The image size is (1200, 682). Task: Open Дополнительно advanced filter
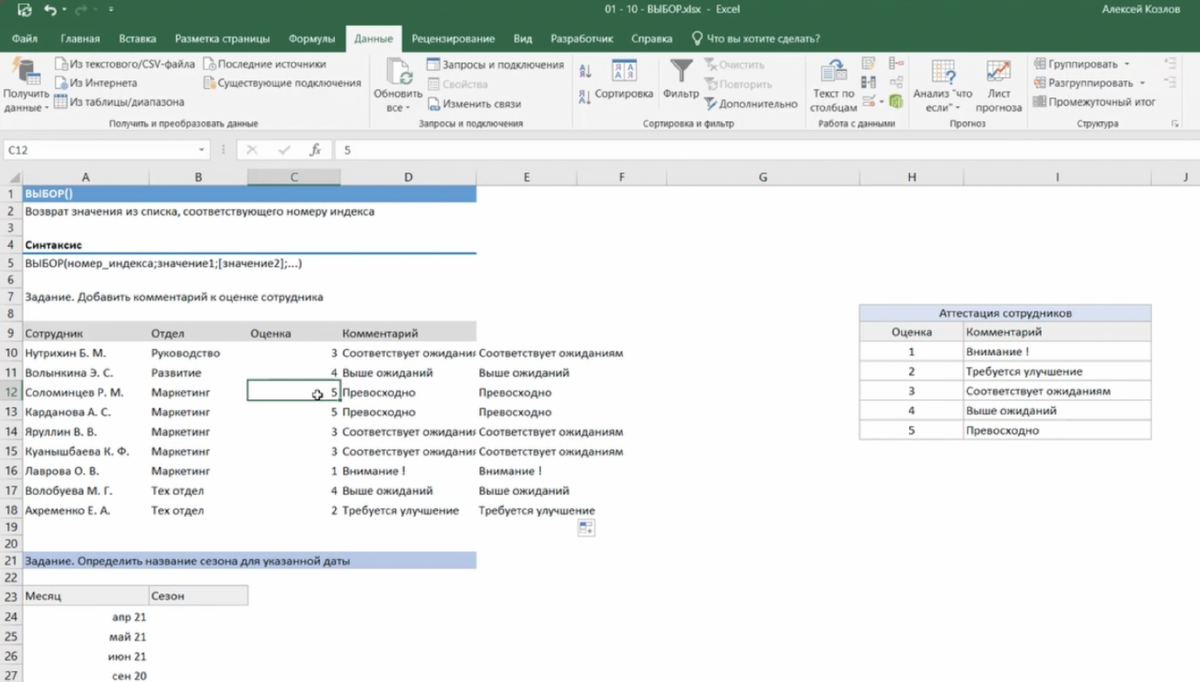pyautogui.click(x=750, y=103)
